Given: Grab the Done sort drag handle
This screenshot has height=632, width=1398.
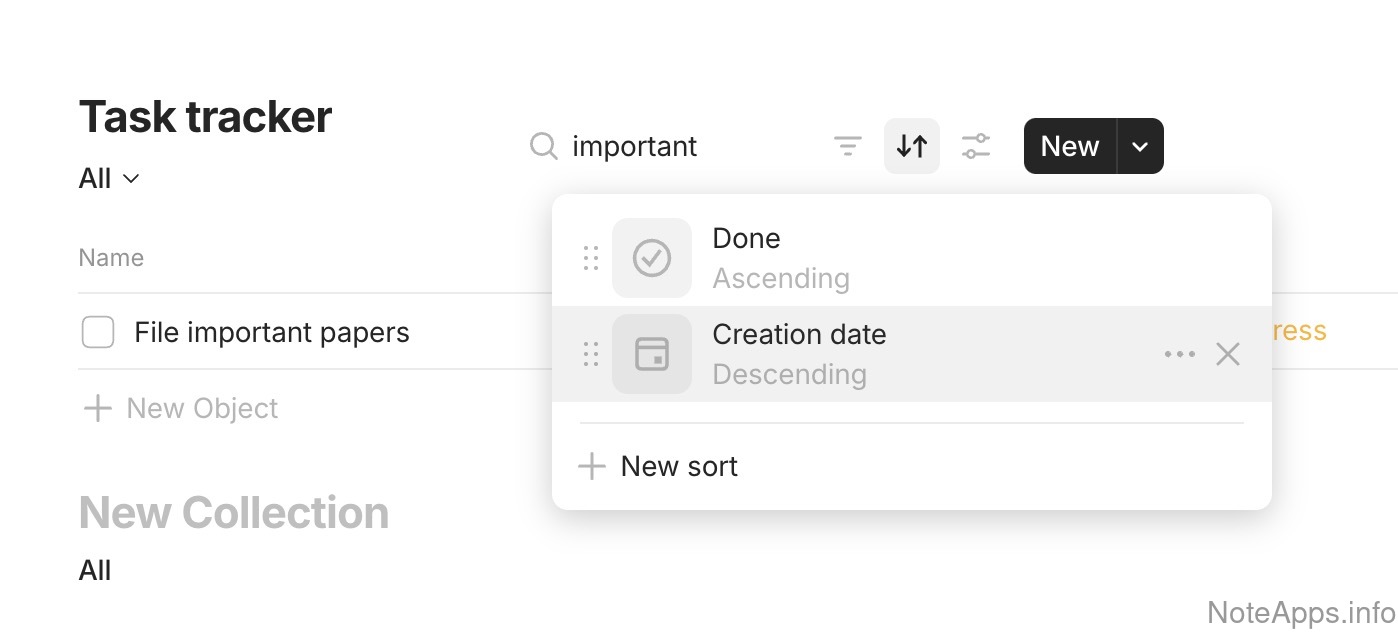Looking at the screenshot, I should click(x=591, y=258).
